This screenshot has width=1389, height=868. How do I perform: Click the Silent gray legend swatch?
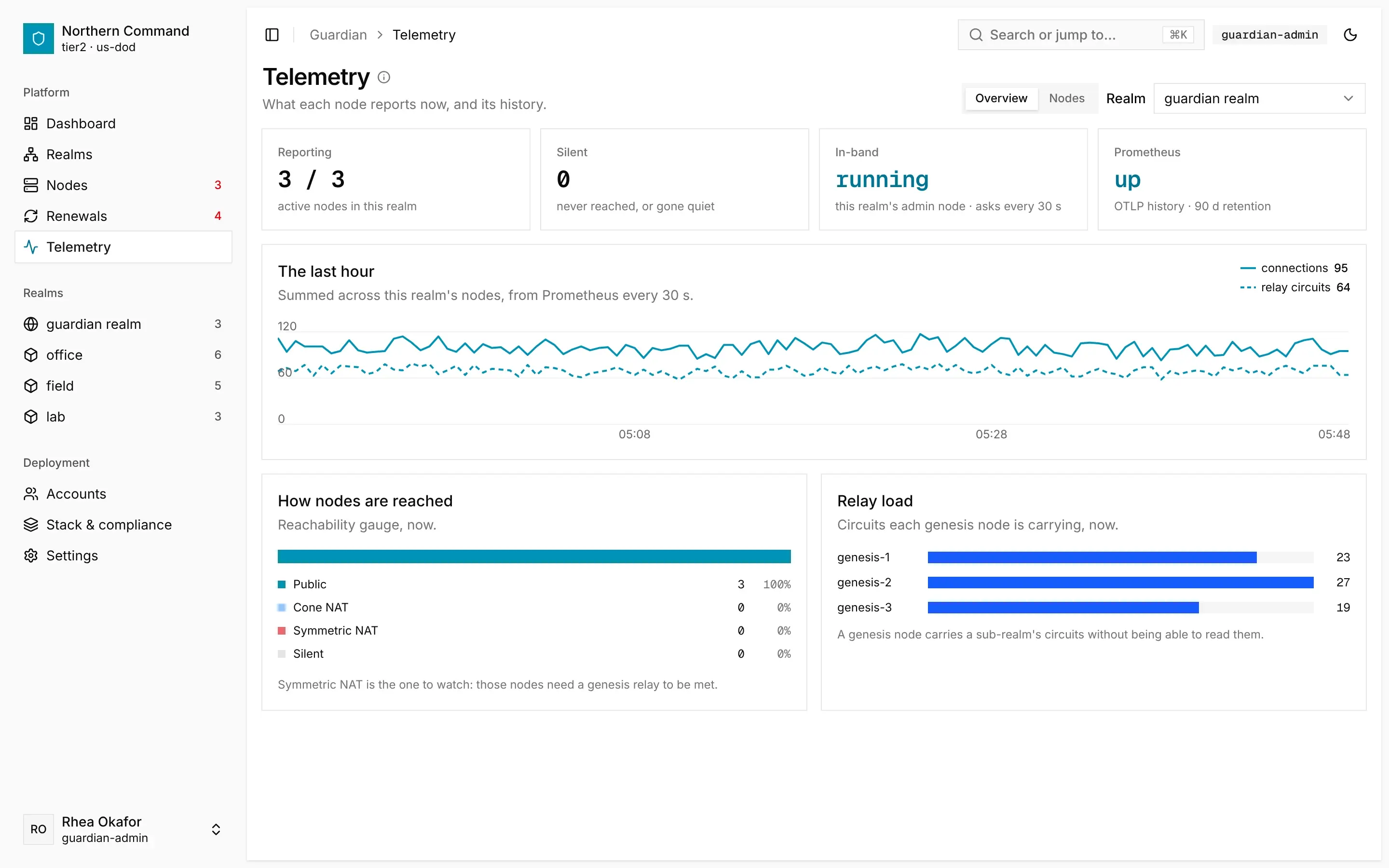click(282, 654)
